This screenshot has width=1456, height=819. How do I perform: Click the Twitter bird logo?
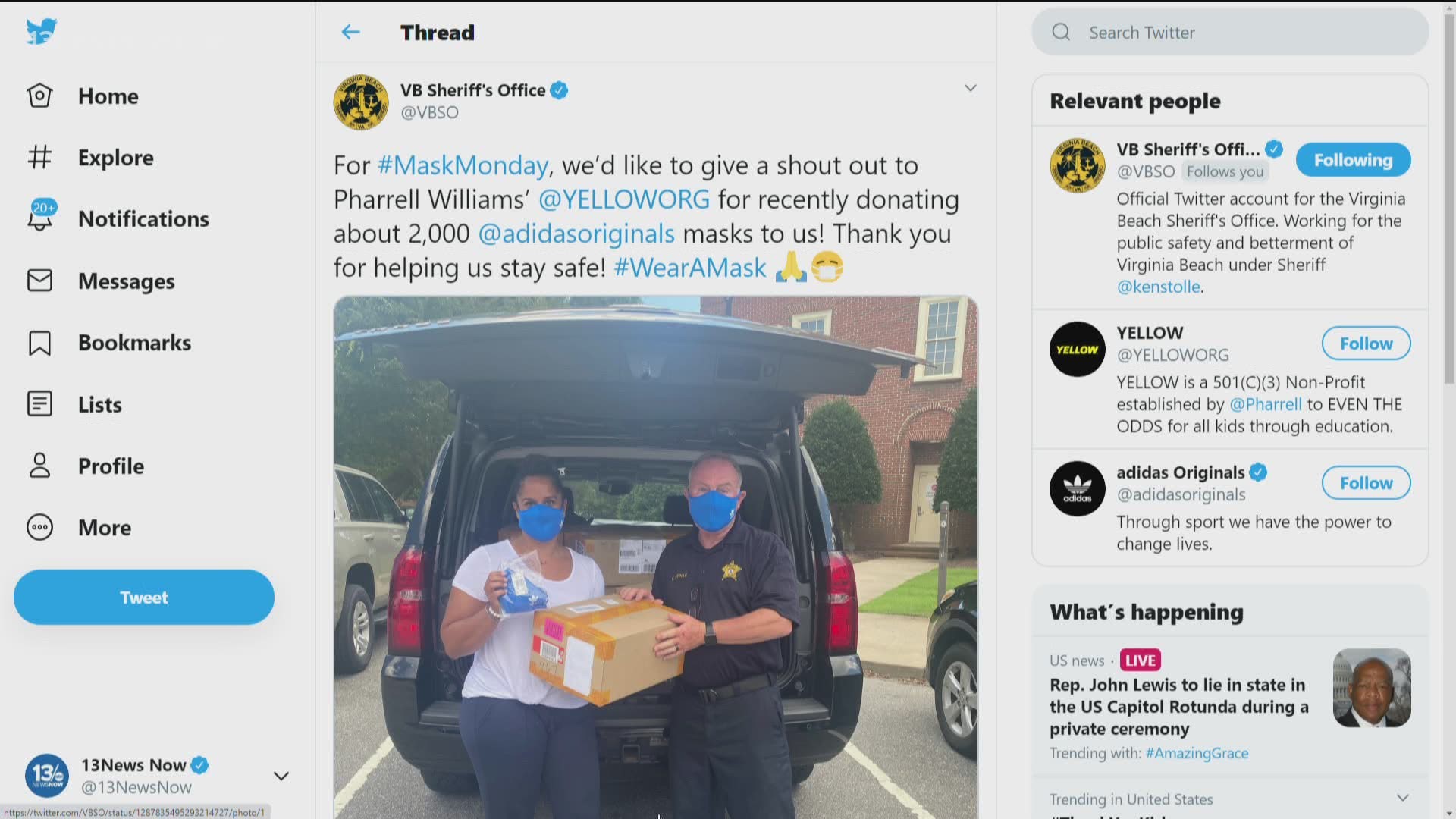41,32
